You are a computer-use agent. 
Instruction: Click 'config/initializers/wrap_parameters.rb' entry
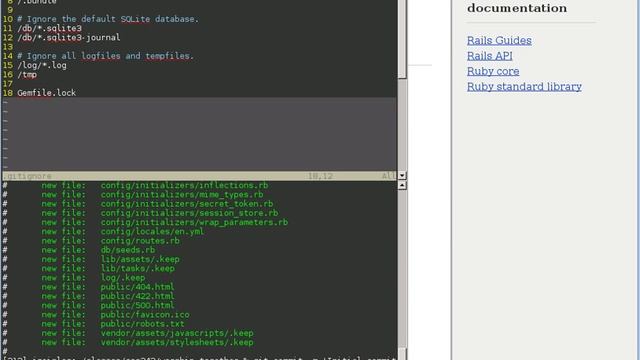(x=194, y=222)
